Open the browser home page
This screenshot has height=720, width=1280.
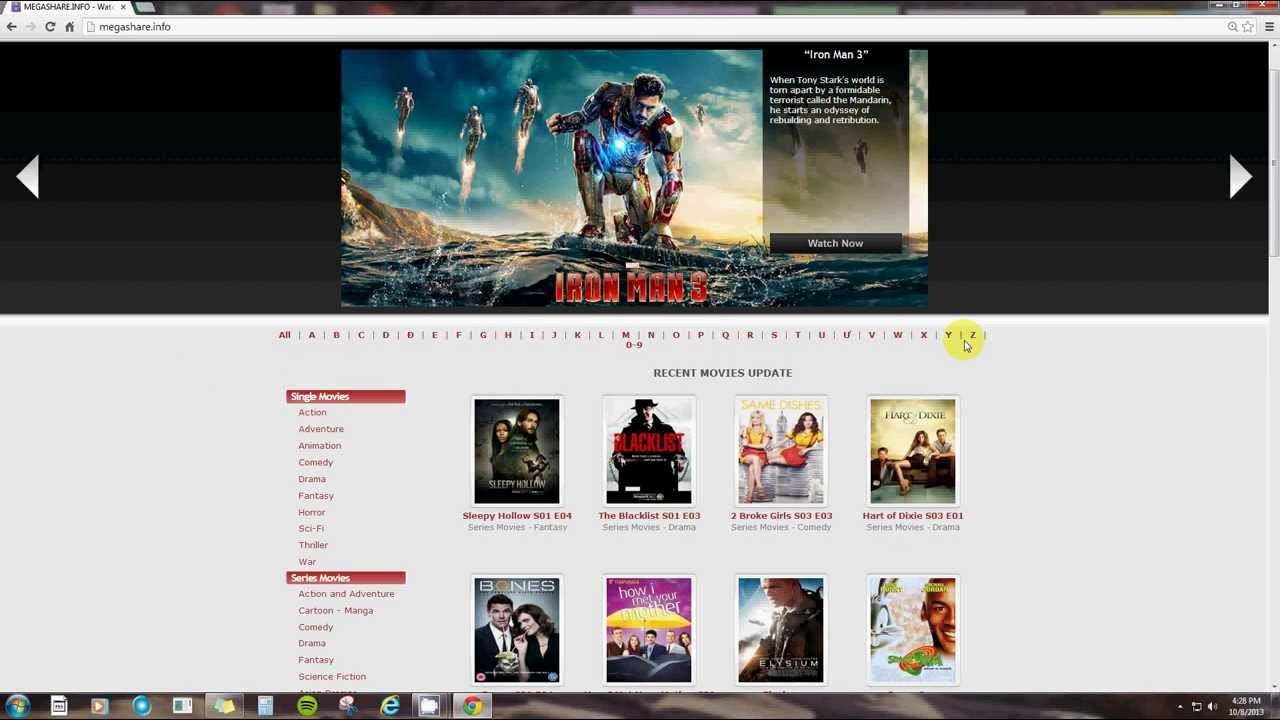click(69, 27)
